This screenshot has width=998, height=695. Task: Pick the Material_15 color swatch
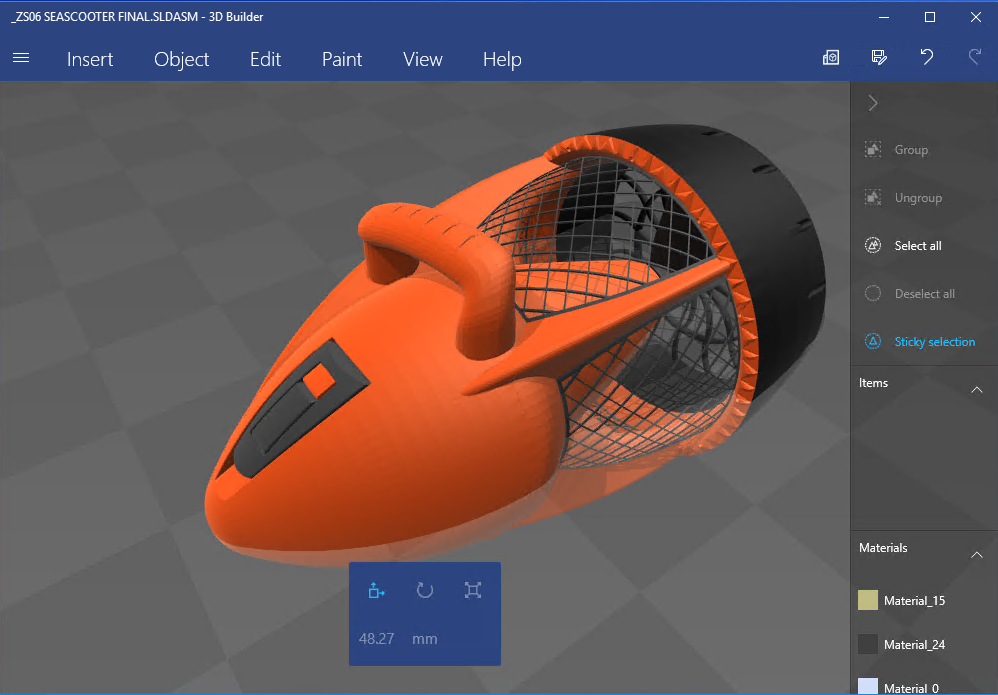tap(868, 600)
